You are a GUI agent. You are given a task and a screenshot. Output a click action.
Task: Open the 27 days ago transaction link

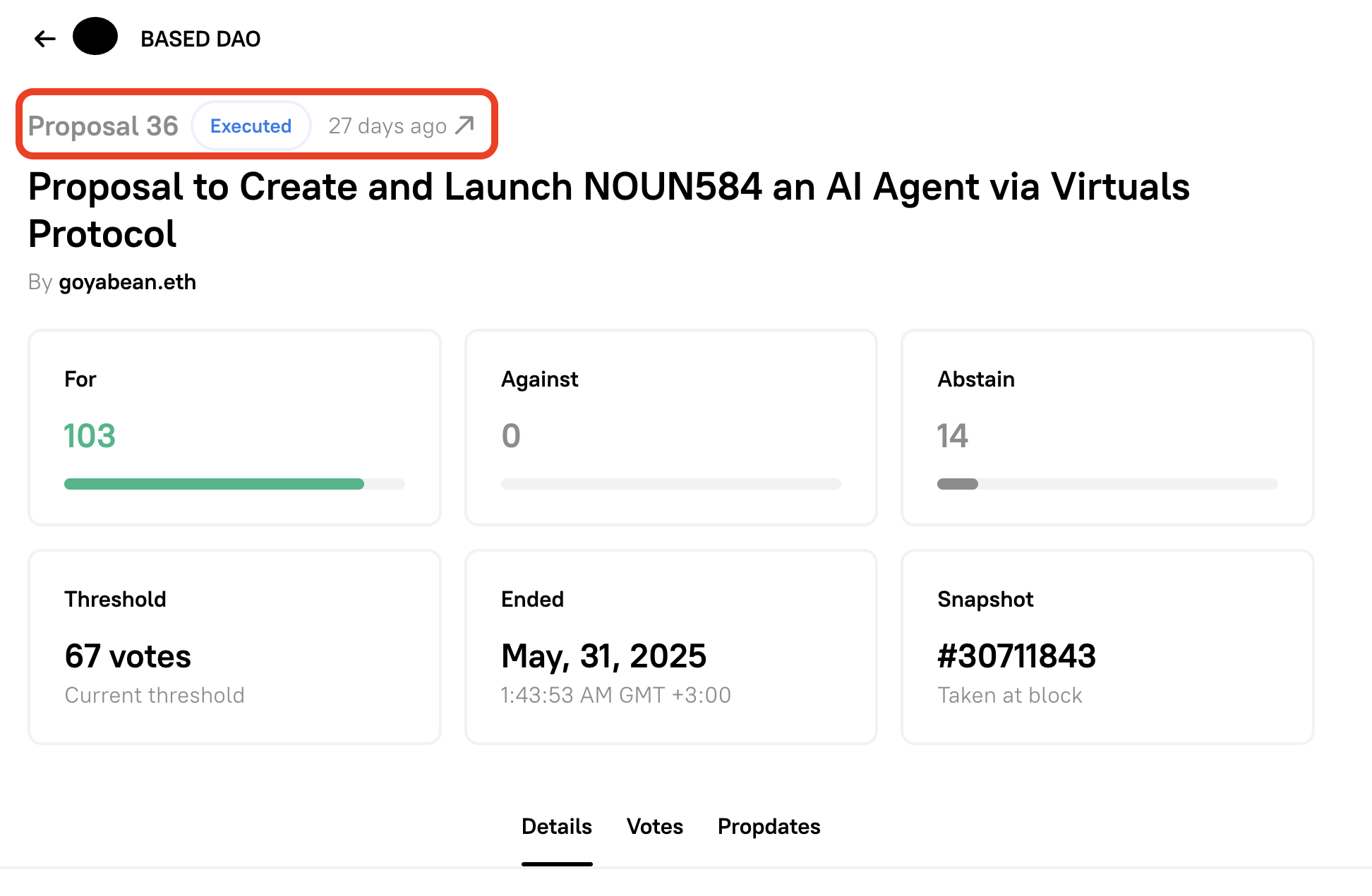pos(401,126)
